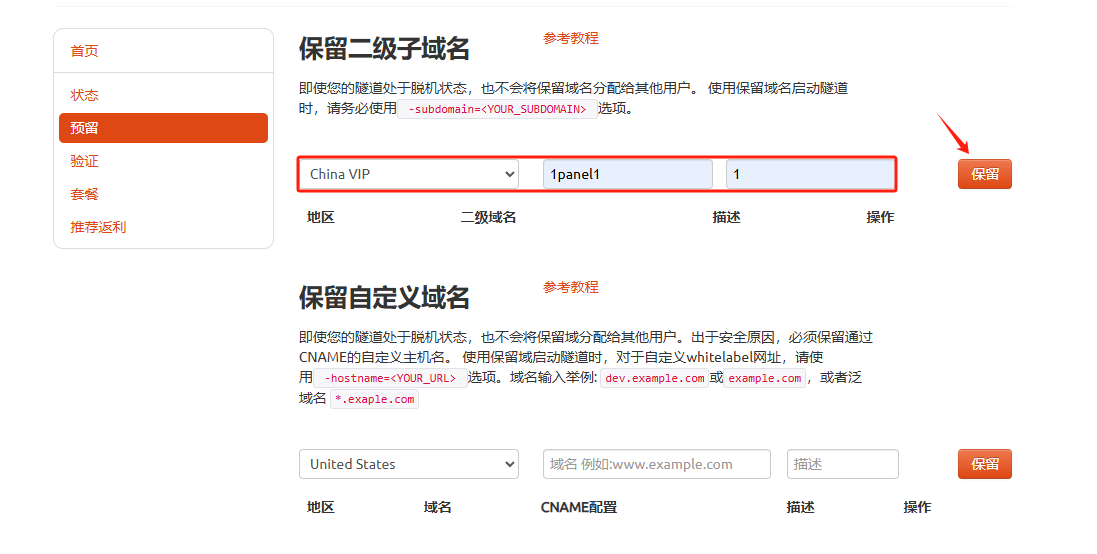1097x554 pixels.
Task: Open the 套餐 sidebar link
Action: point(84,194)
